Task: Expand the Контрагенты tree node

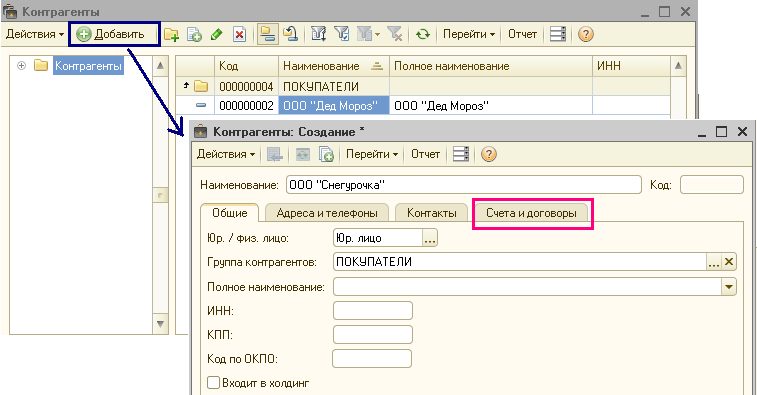Action: (21, 65)
